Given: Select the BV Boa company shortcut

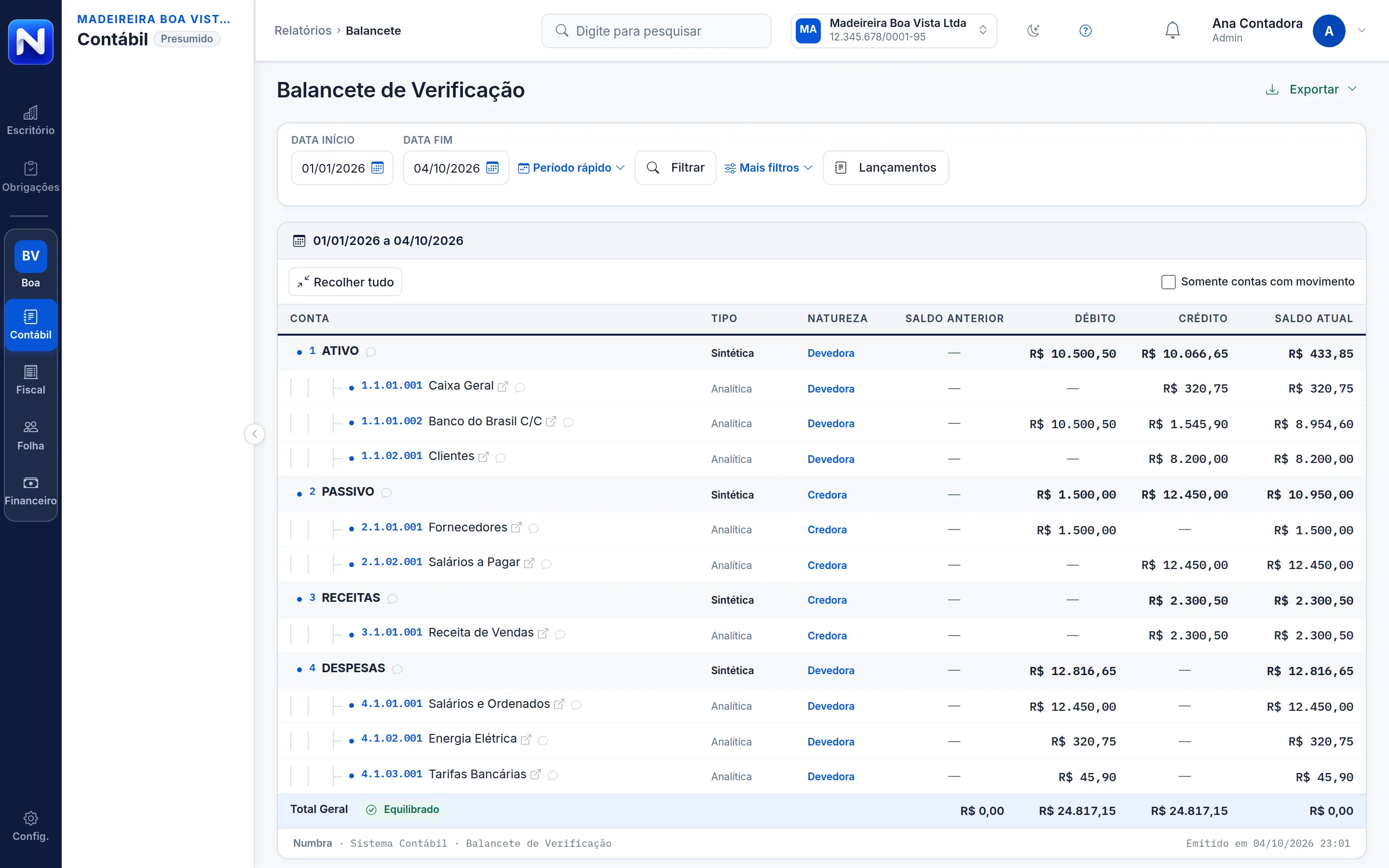Looking at the screenshot, I should (30, 264).
